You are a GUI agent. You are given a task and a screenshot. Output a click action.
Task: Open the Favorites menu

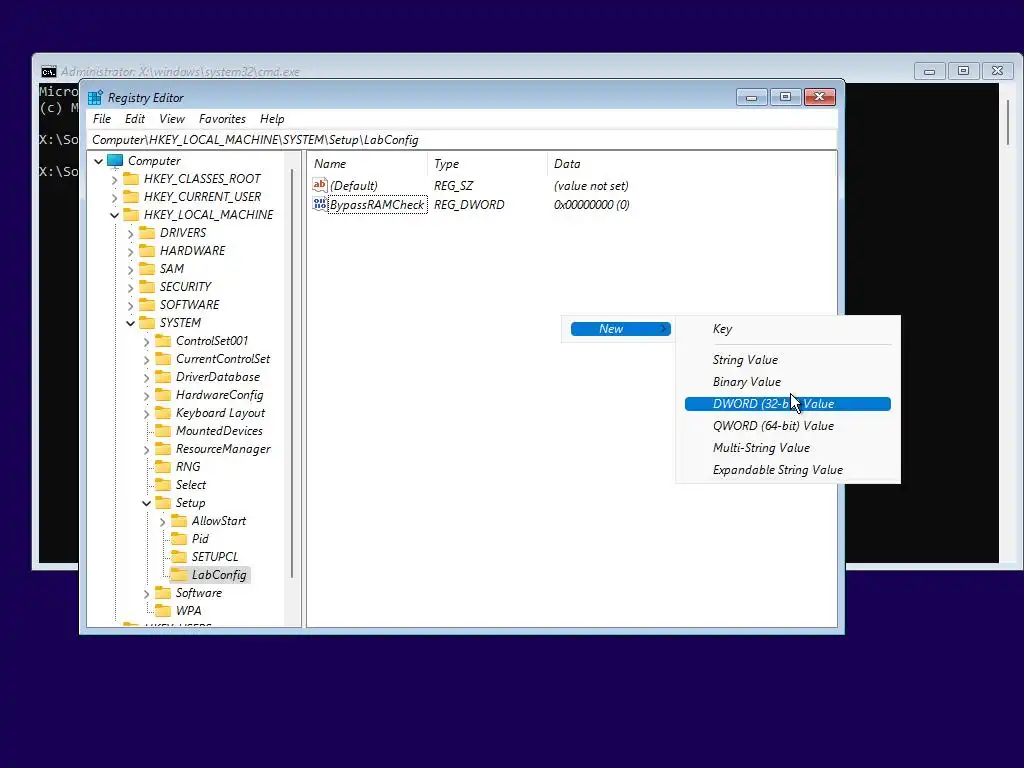[222, 119]
